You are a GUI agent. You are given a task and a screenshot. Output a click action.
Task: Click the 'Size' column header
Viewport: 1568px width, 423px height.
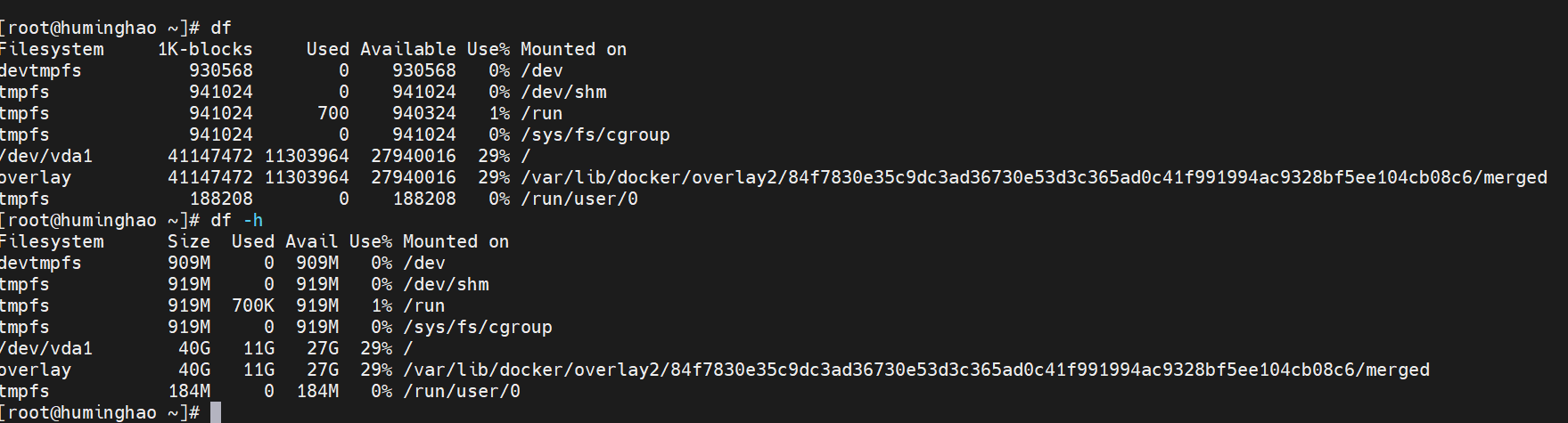click(189, 241)
